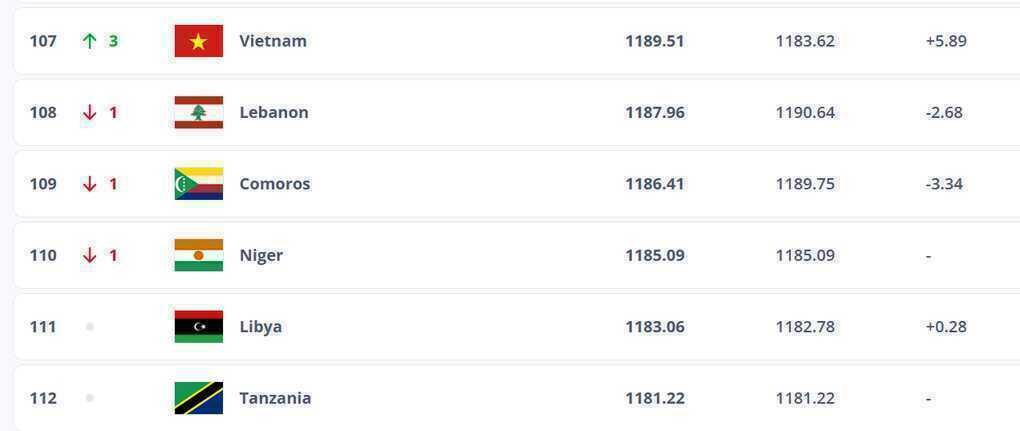Click the green up arrow beside Vietnam
1020x431 pixels.
[90, 41]
